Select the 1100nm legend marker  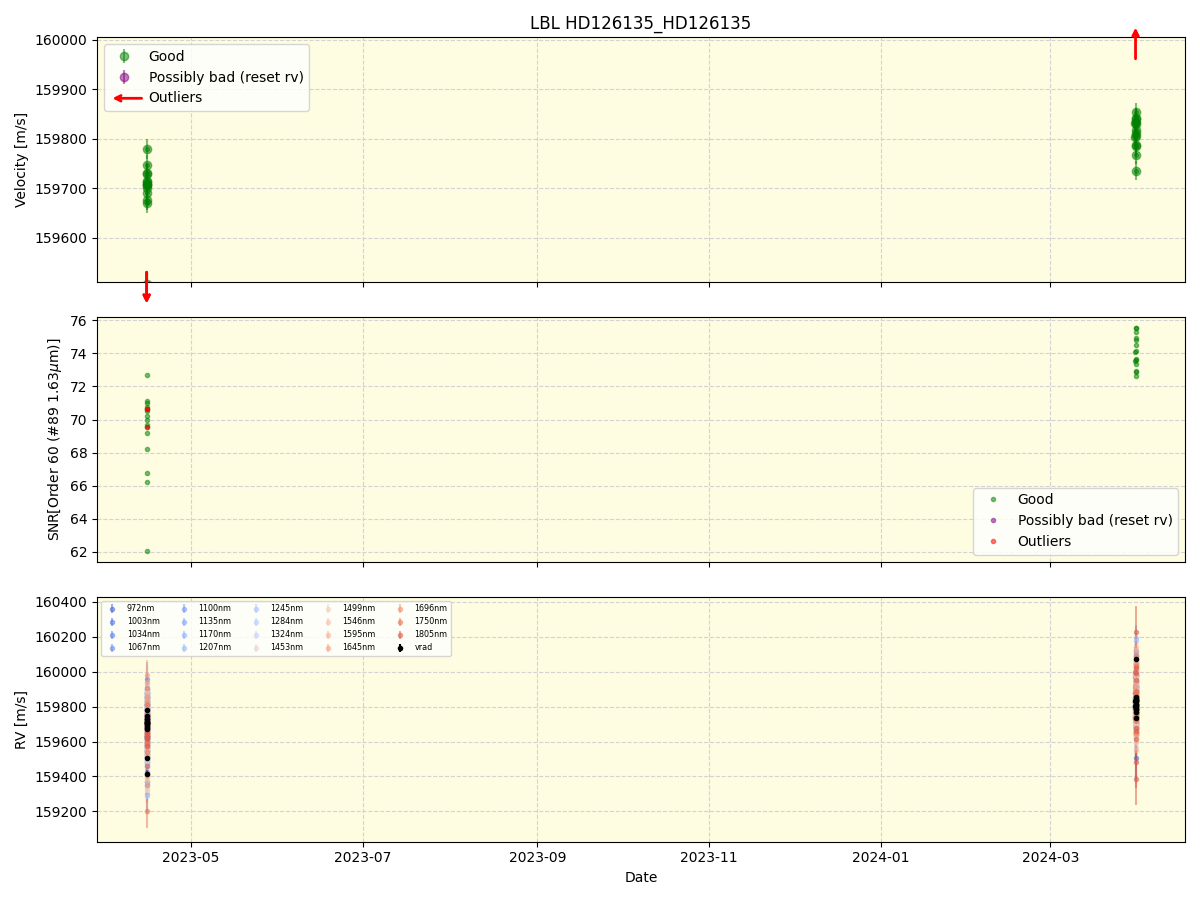(184, 609)
